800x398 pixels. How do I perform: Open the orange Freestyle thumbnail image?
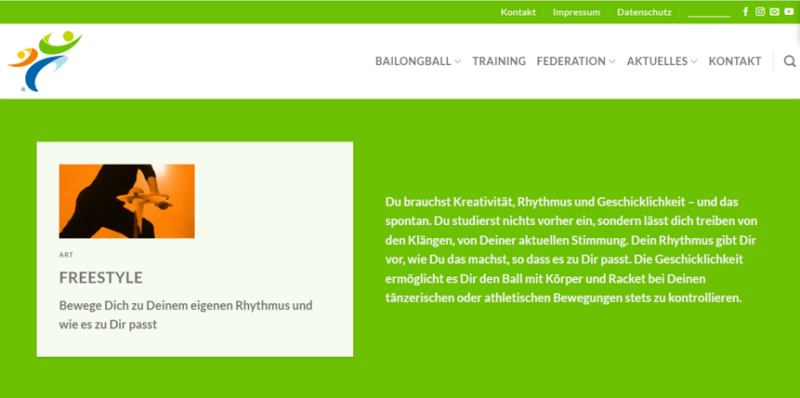127,201
